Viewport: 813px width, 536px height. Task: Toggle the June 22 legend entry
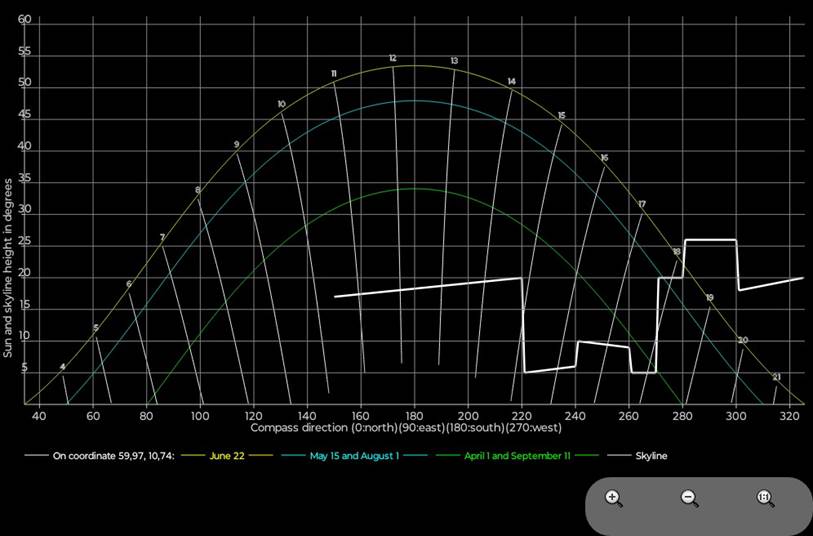[x=229, y=456]
